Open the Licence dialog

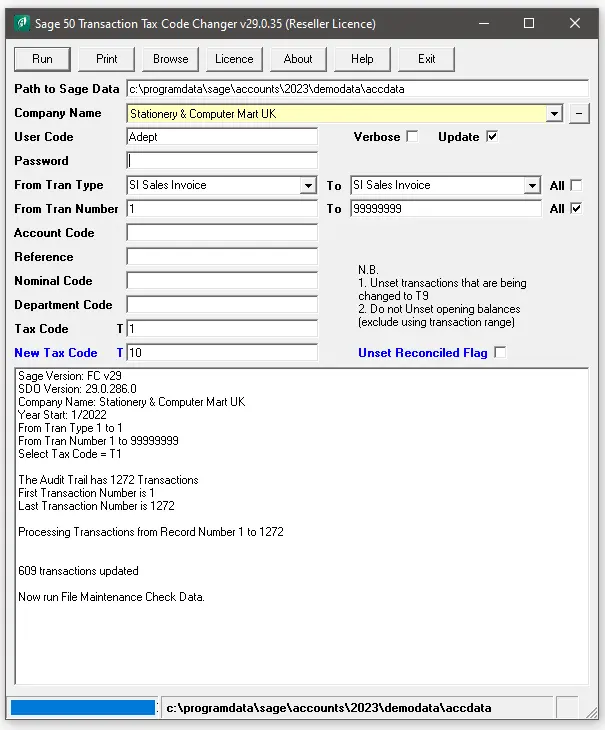pyautogui.click(x=234, y=59)
